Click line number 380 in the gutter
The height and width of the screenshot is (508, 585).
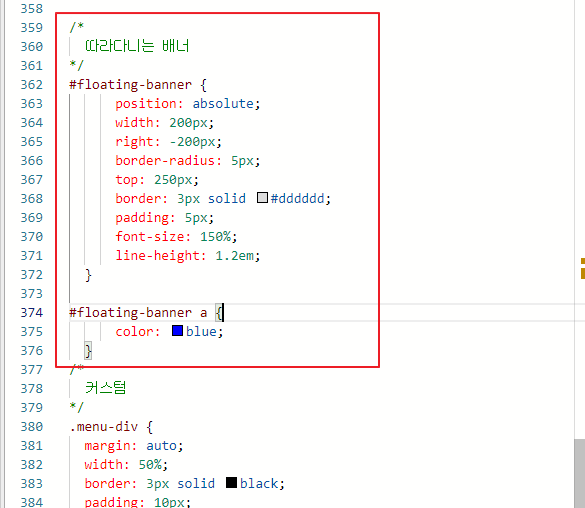32,427
